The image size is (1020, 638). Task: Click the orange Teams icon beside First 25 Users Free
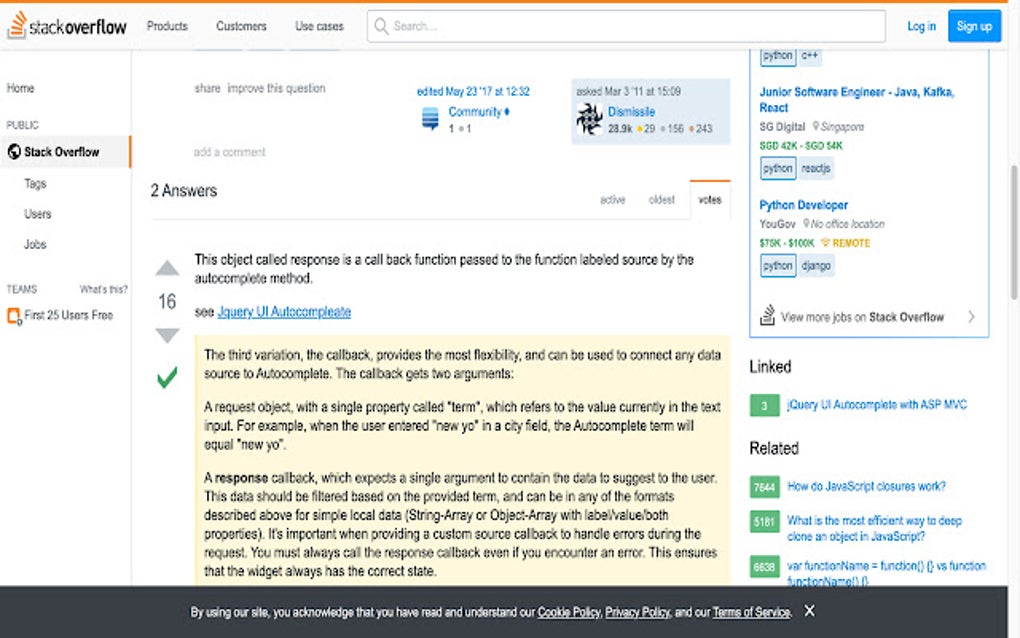[13, 314]
